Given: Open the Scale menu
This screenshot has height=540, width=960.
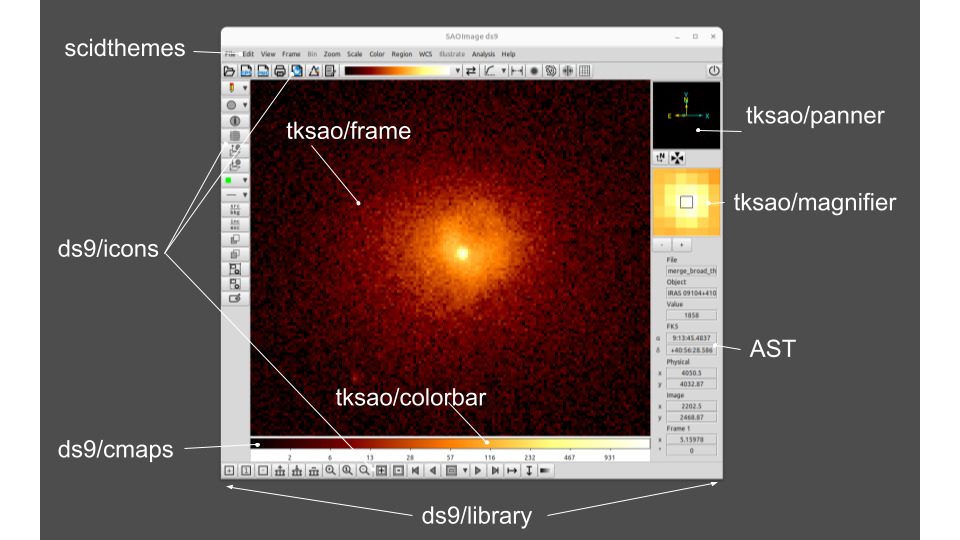Looking at the screenshot, I should pos(354,54).
